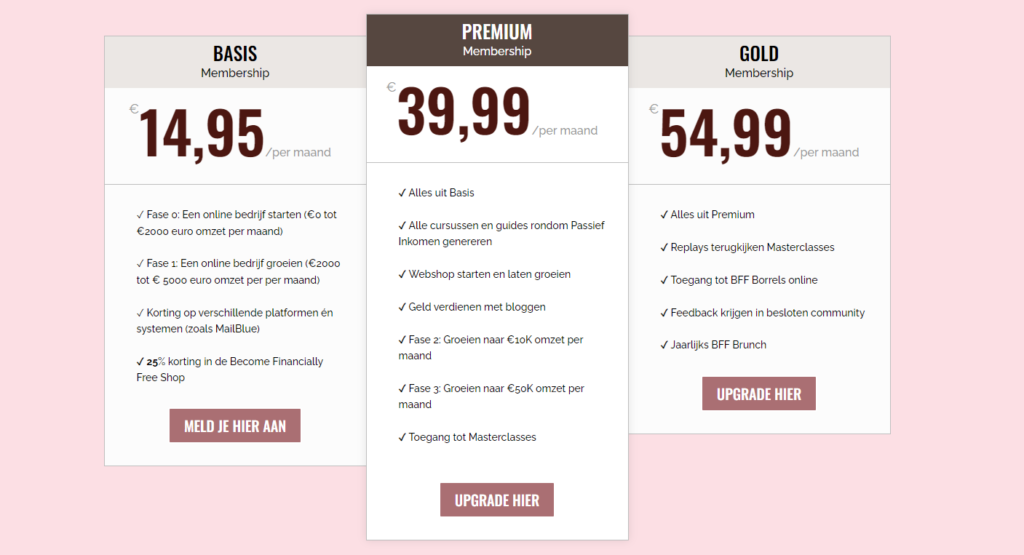Click the euro symbol beside the 54,99 price
The image size is (1024, 555).
(654, 109)
